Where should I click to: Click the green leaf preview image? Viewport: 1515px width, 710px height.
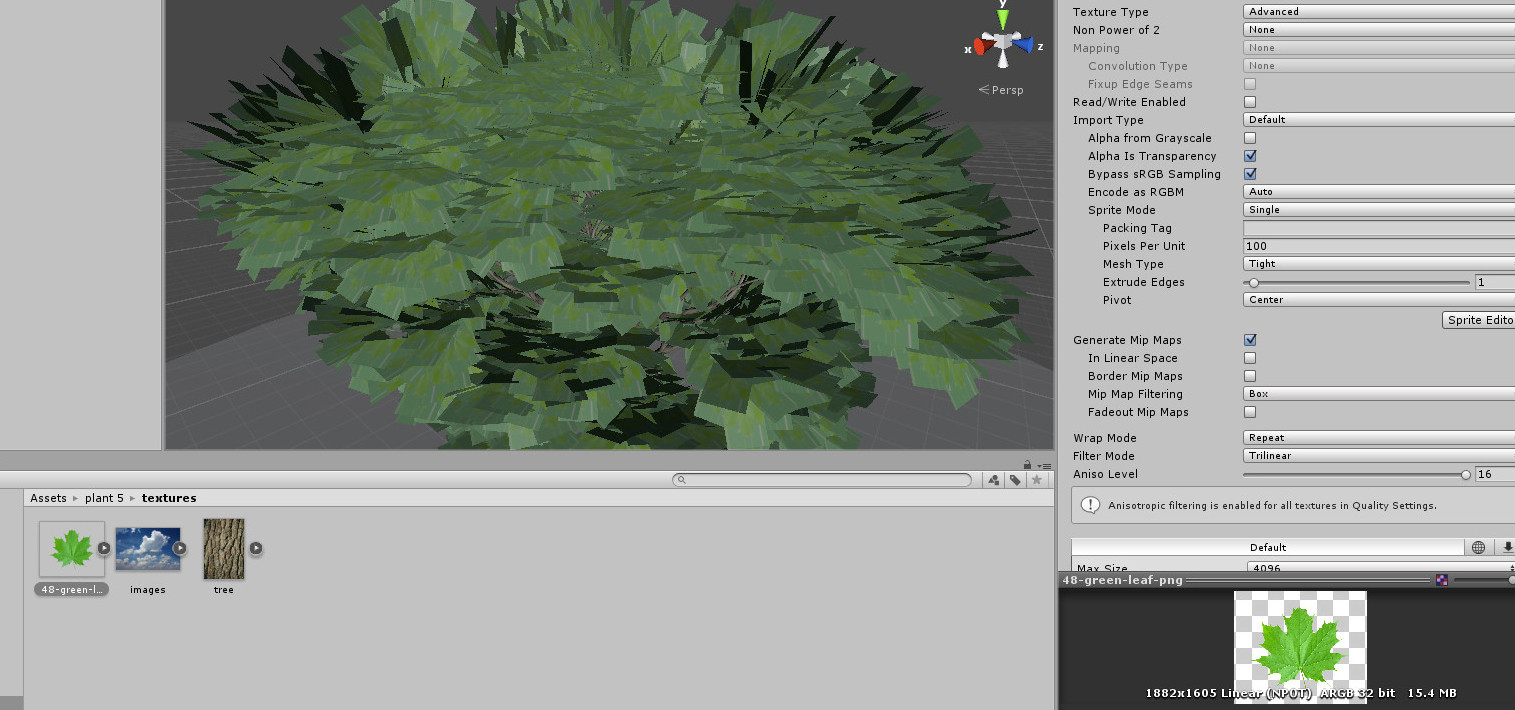pyautogui.click(x=1300, y=646)
